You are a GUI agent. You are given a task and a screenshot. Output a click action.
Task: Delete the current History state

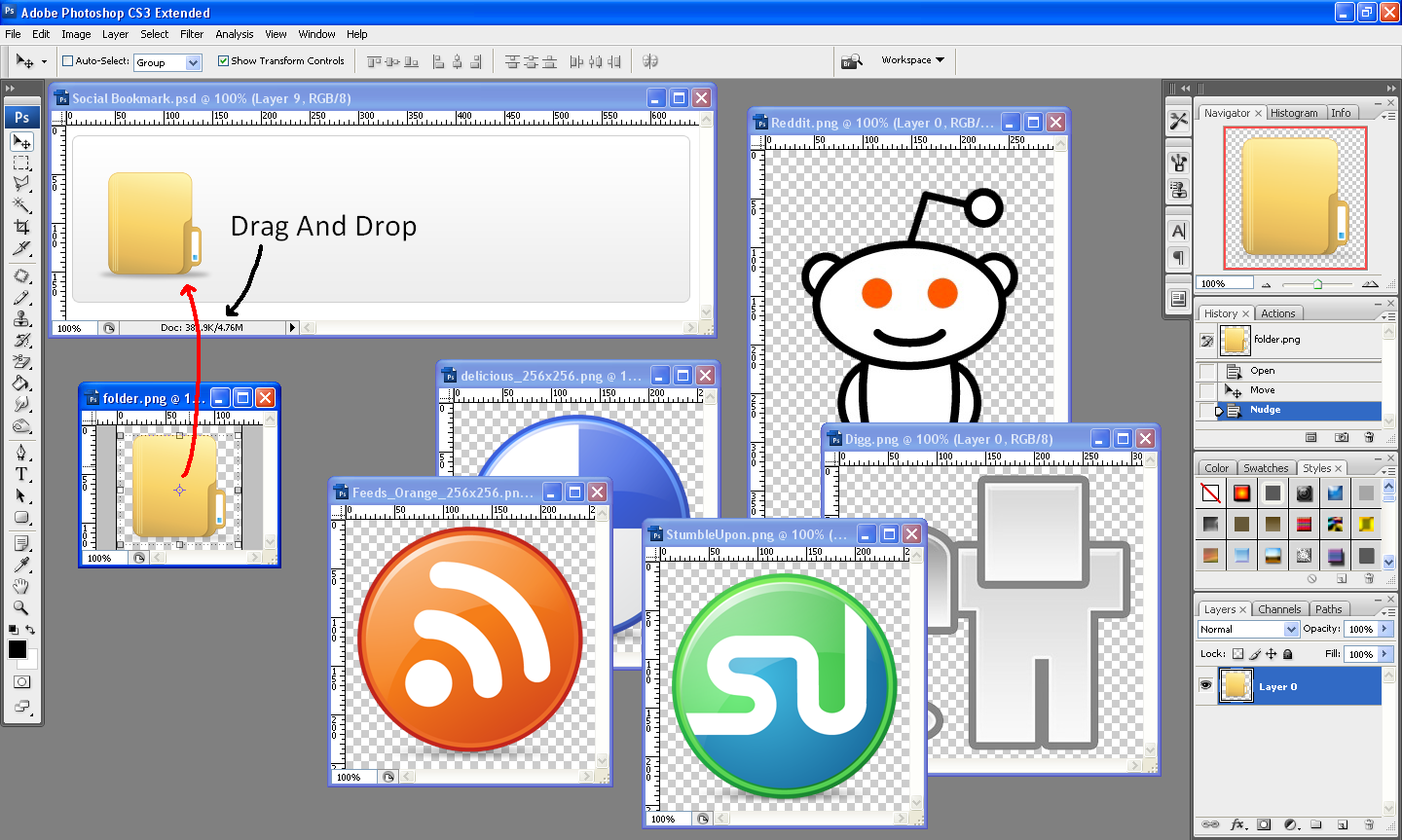[x=1370, y=438]
